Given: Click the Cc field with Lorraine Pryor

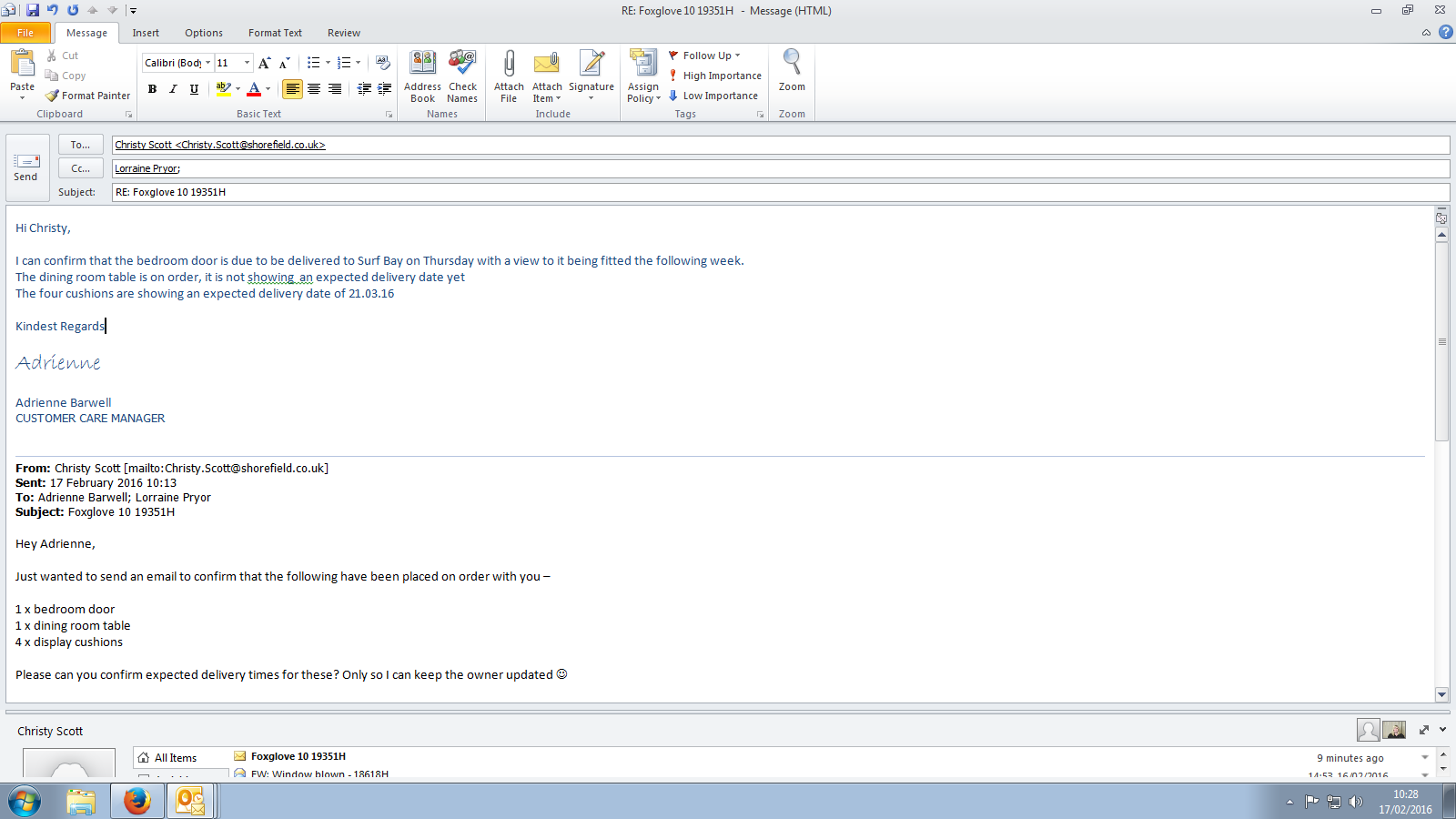Looking at the screenshot, I should pyautogui.click(x=781, y=168).
